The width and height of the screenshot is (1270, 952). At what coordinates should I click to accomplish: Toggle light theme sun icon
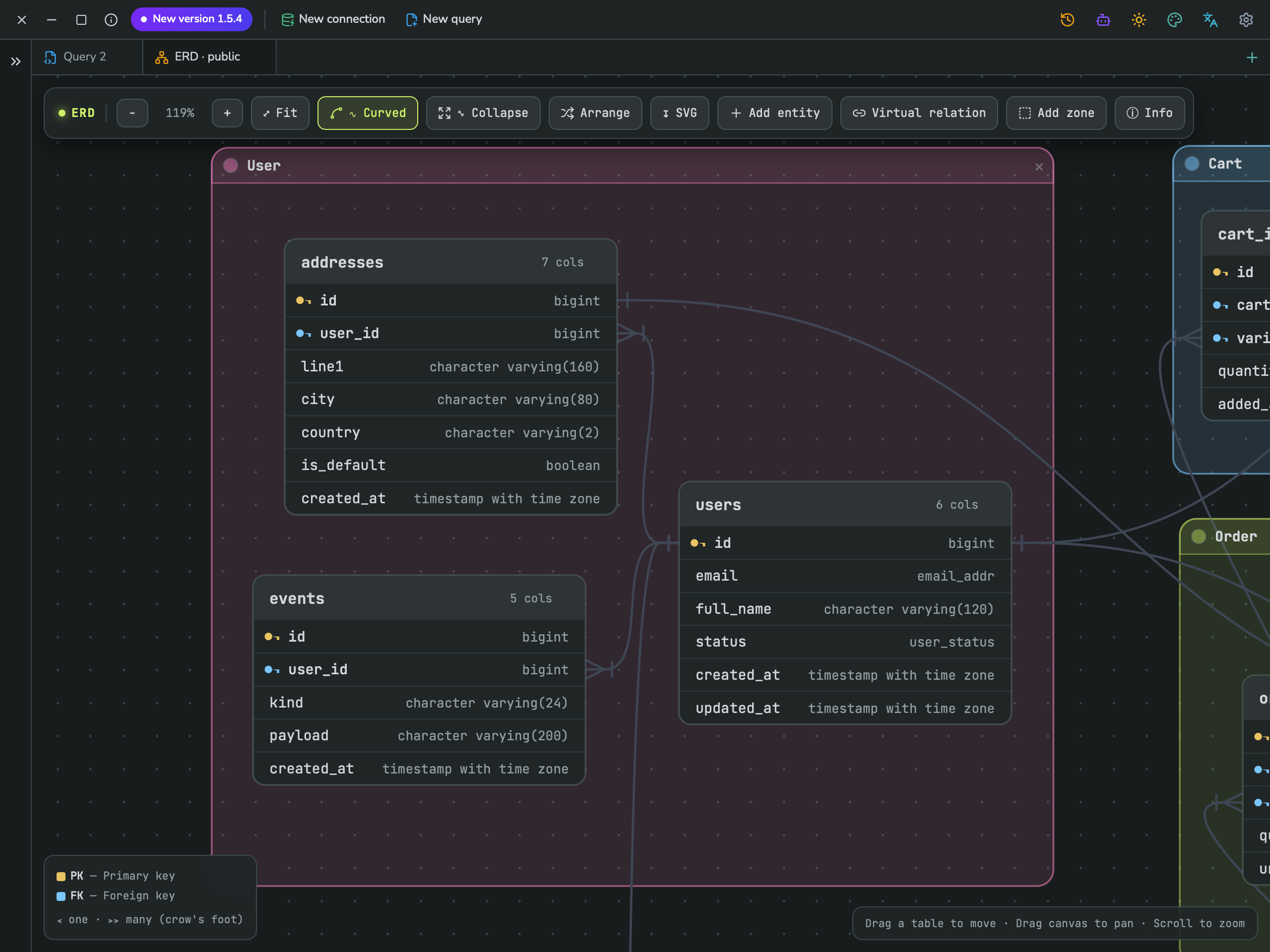click(x=1139, y=19)
